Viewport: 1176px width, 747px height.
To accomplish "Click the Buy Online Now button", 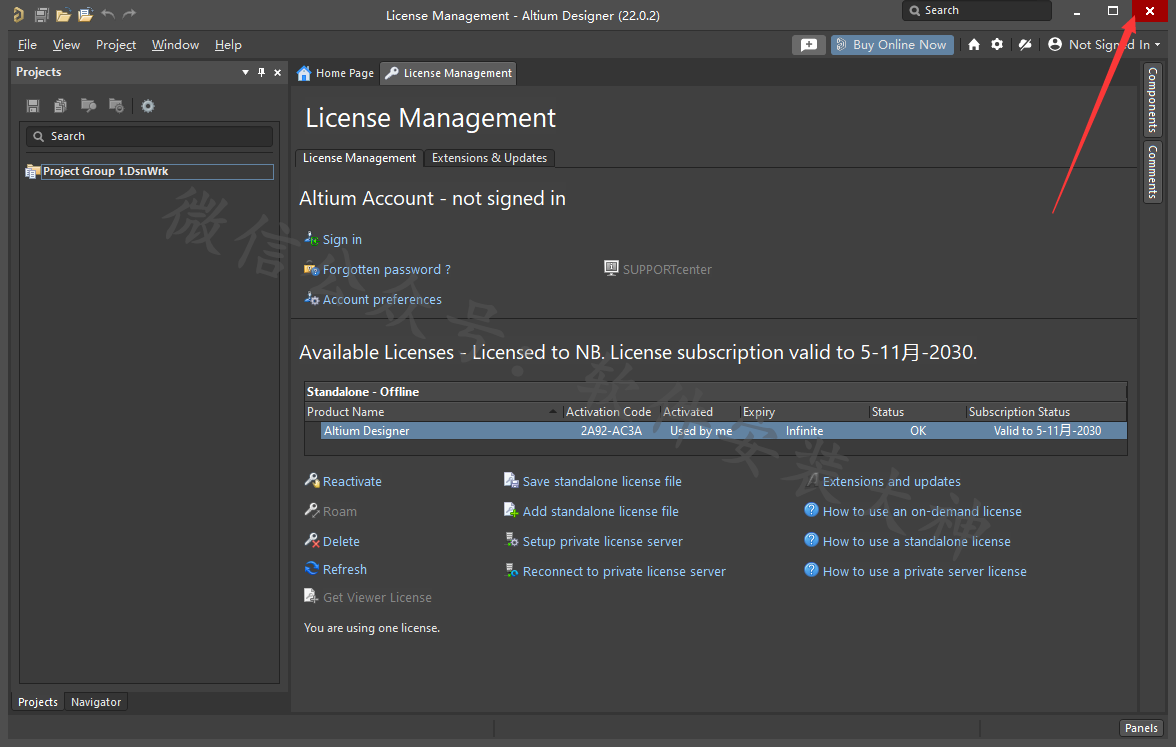I will pyautogui.click(x=892, y=45).
